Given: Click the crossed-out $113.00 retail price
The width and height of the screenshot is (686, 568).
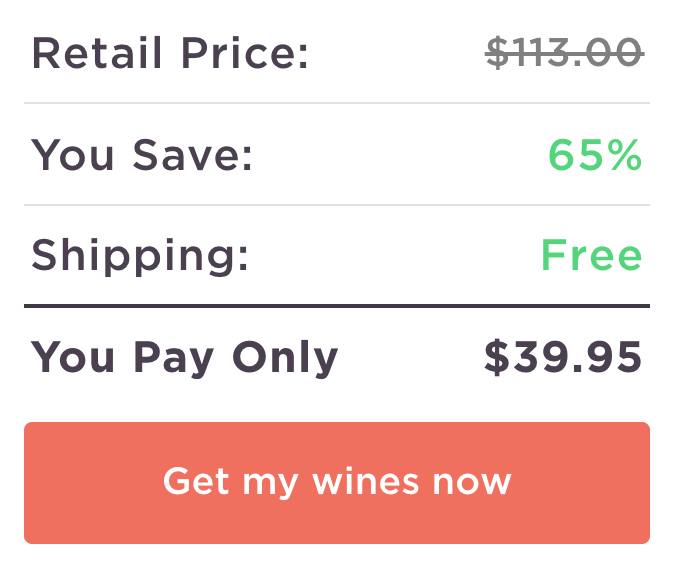Looking at the screenshot, I should coord(565,53).
